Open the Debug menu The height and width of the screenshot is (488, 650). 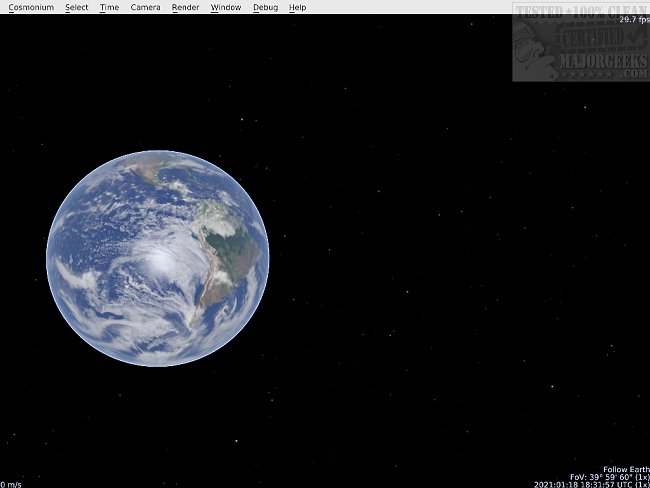(265, 7)
